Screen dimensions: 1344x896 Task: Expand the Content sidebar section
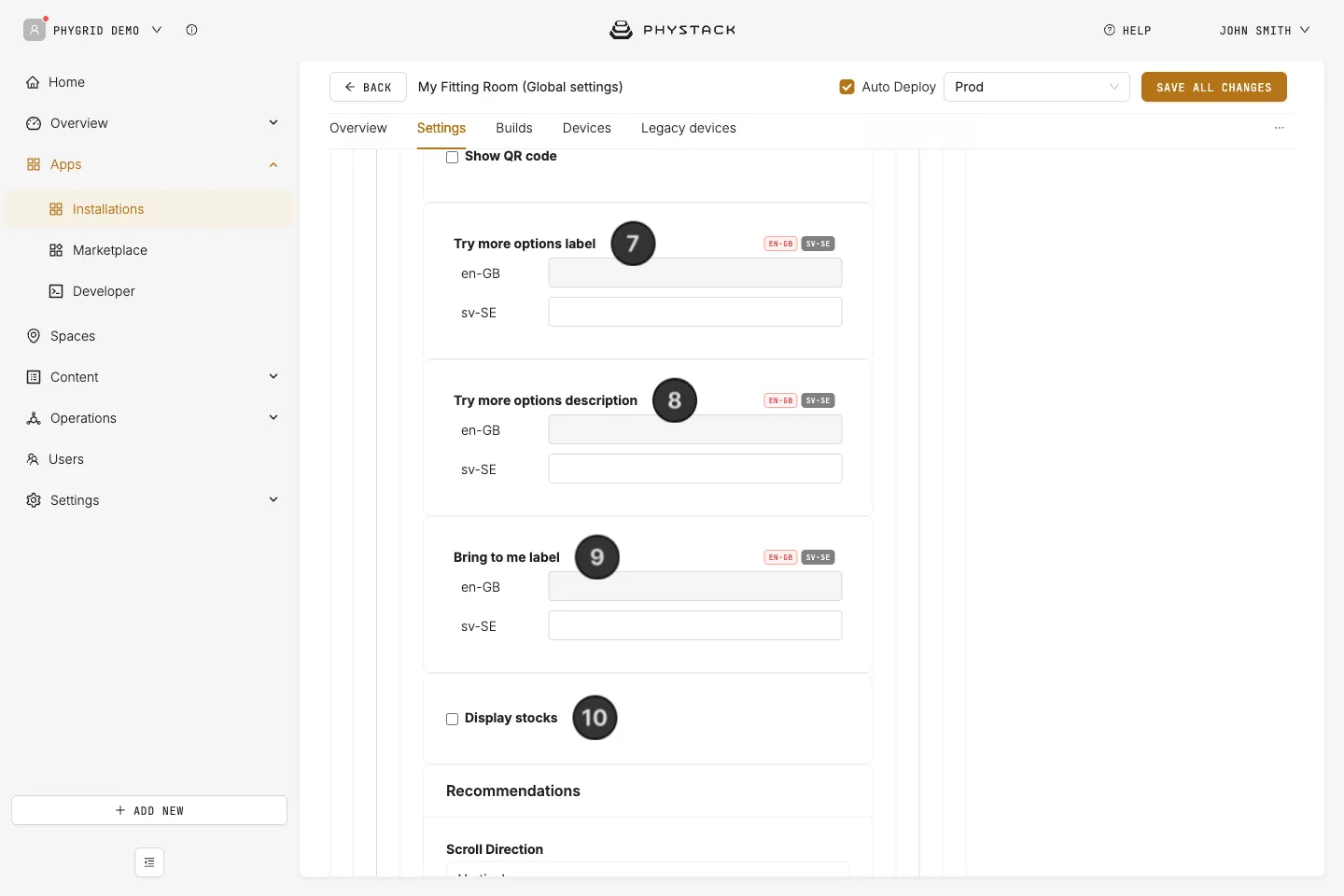click(x=273, y=376)
